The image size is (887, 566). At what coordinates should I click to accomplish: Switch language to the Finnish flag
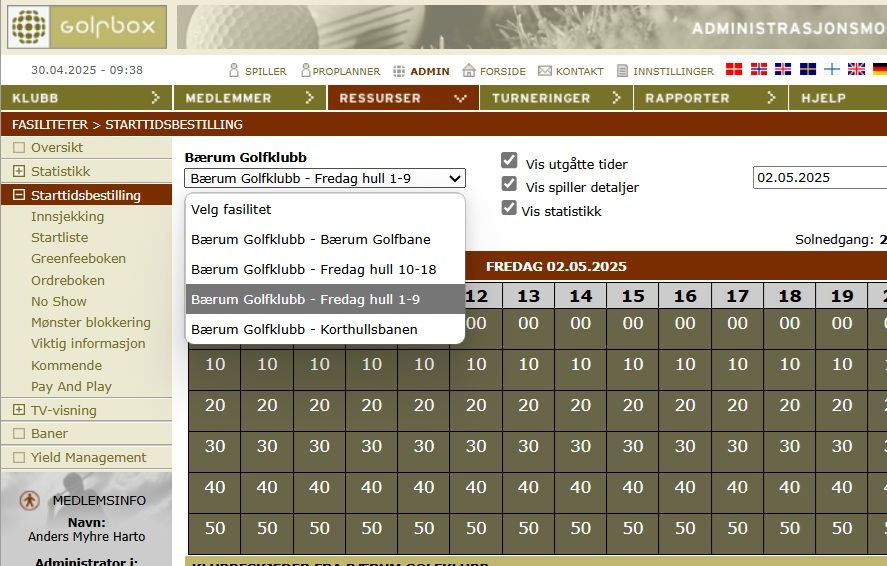click(x=832, y=69)
